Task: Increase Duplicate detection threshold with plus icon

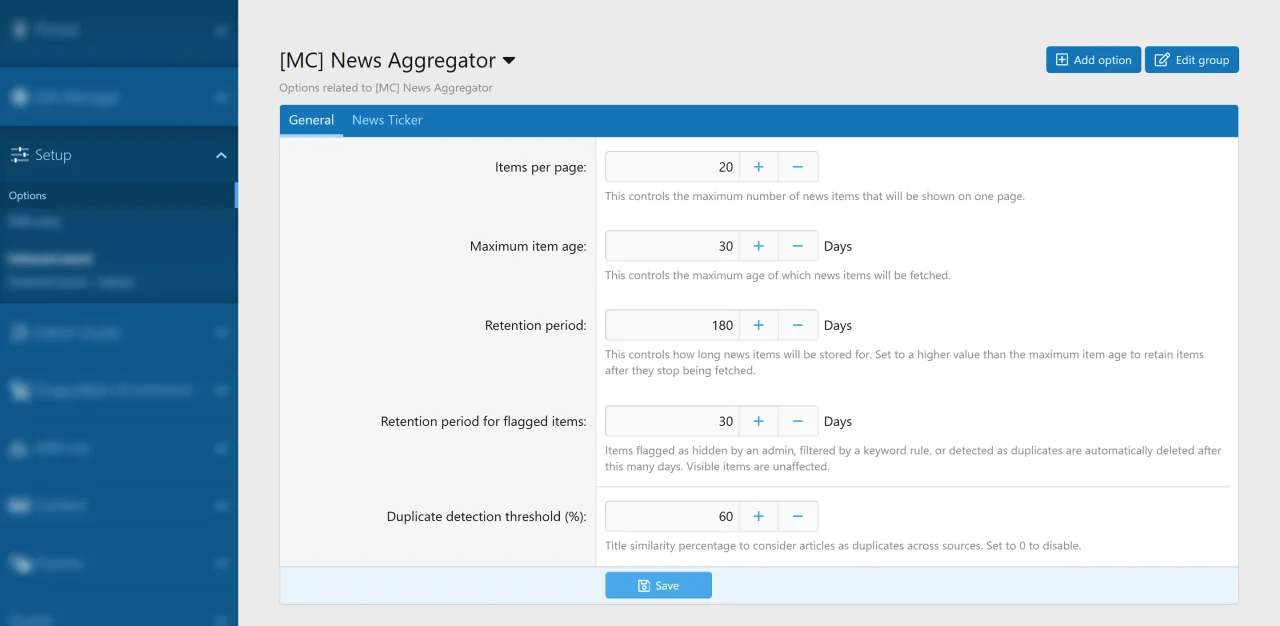Action: pos(758,516)
